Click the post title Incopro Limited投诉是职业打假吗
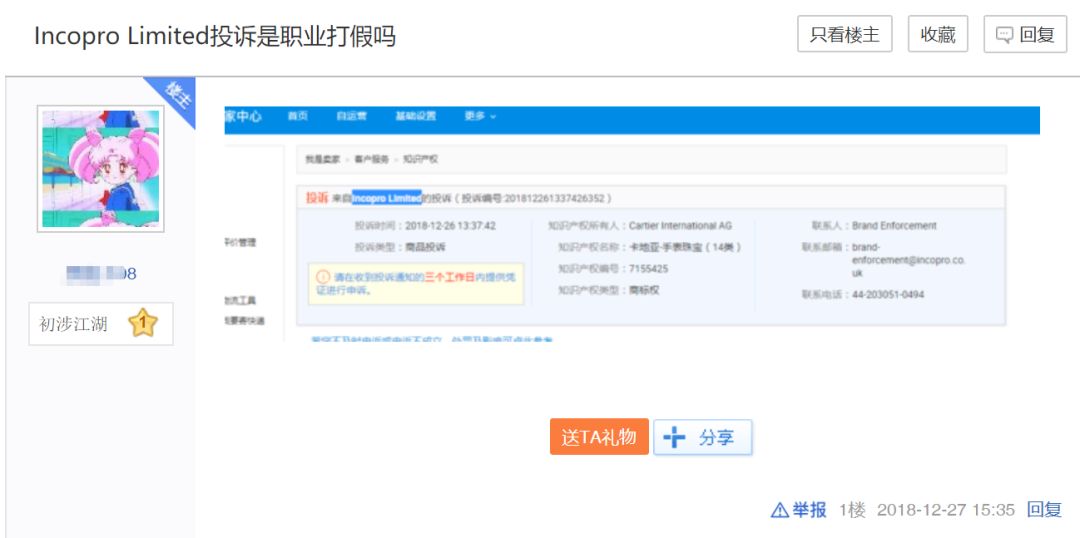This screenshot has height=538, width=1080. (215, 36)
